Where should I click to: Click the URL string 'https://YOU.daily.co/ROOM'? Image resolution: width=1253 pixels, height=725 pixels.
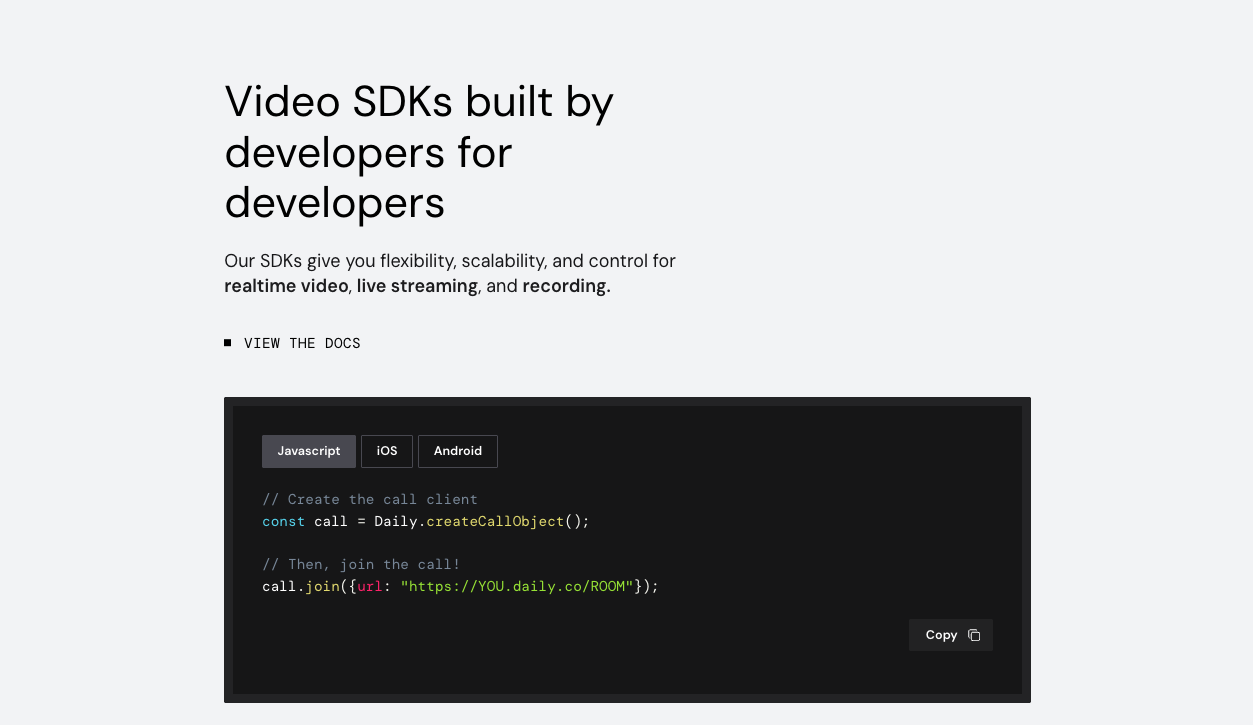(517, 586)
